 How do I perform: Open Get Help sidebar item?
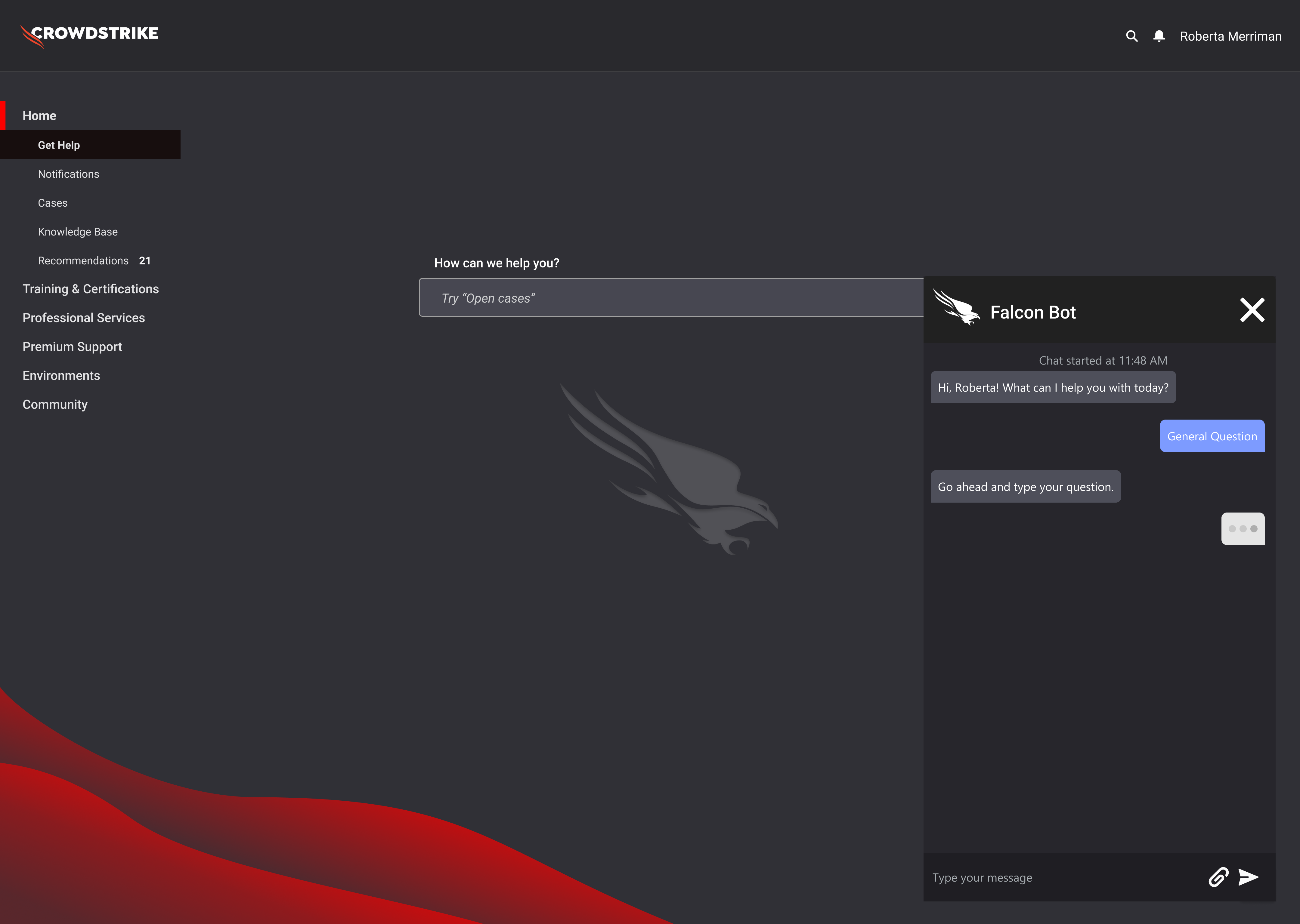(x=90, y=144)
